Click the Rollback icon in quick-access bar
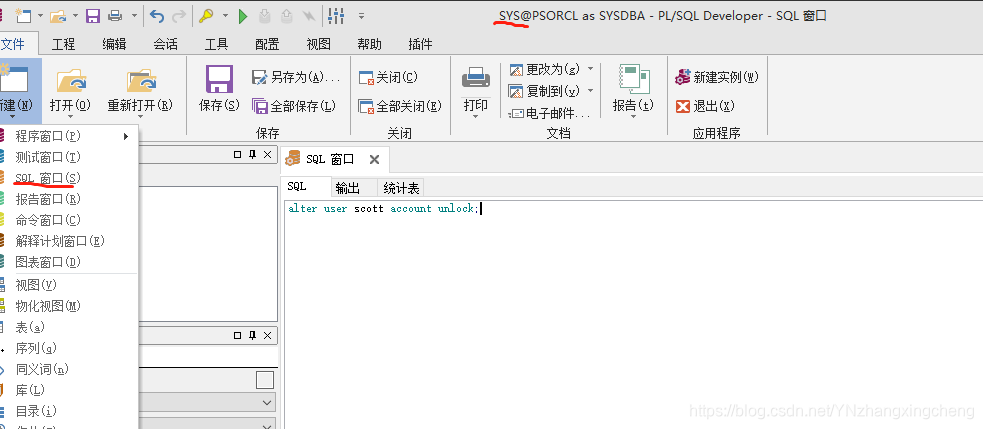 tap(286, 16)
